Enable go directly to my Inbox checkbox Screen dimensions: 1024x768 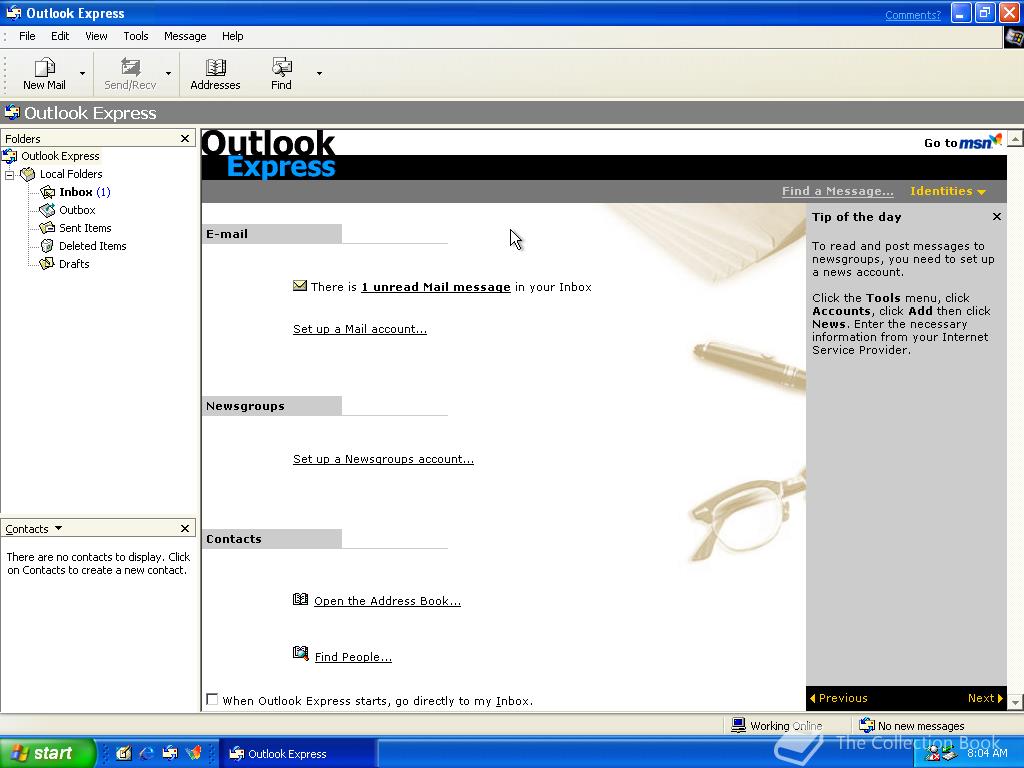[x=212, y=699]
